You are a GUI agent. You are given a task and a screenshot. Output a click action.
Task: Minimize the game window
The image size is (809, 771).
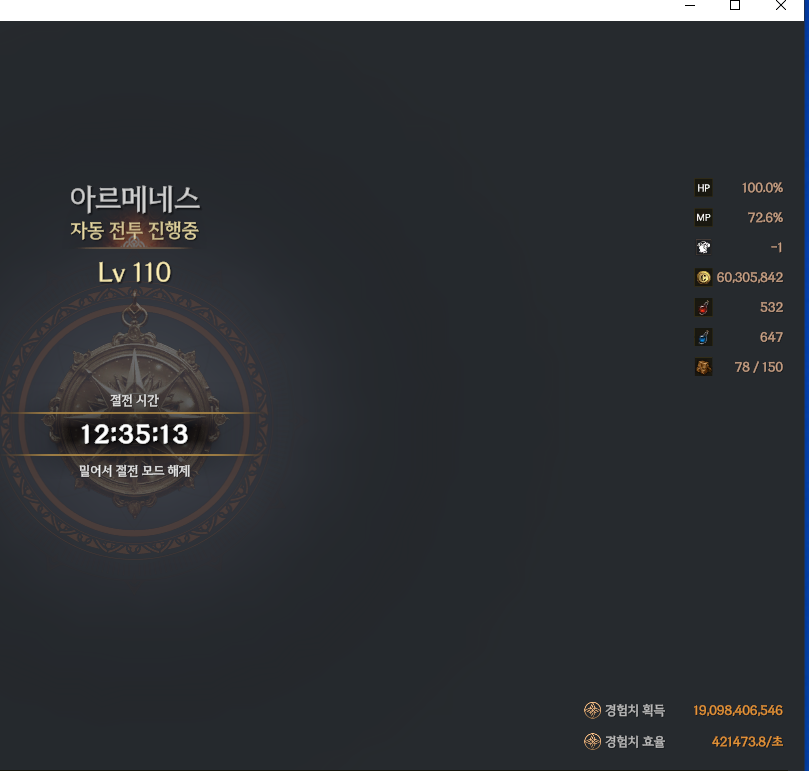tap(689, 6)
